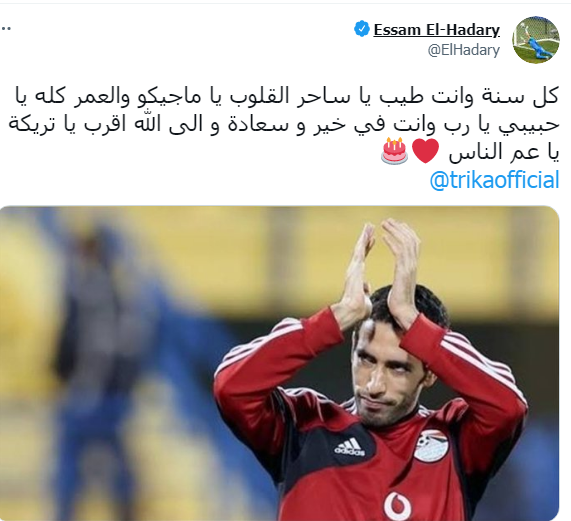This screenshot has height=521, width=571.
Task: Click the blue verified badge beside Essam El-Hadary
Action: coord(362,29)
